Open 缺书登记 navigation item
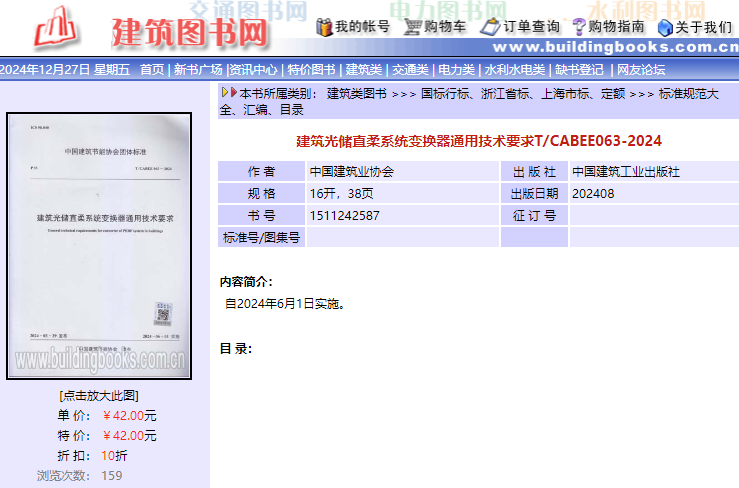The image size is (739, 488). click(579, 70)
